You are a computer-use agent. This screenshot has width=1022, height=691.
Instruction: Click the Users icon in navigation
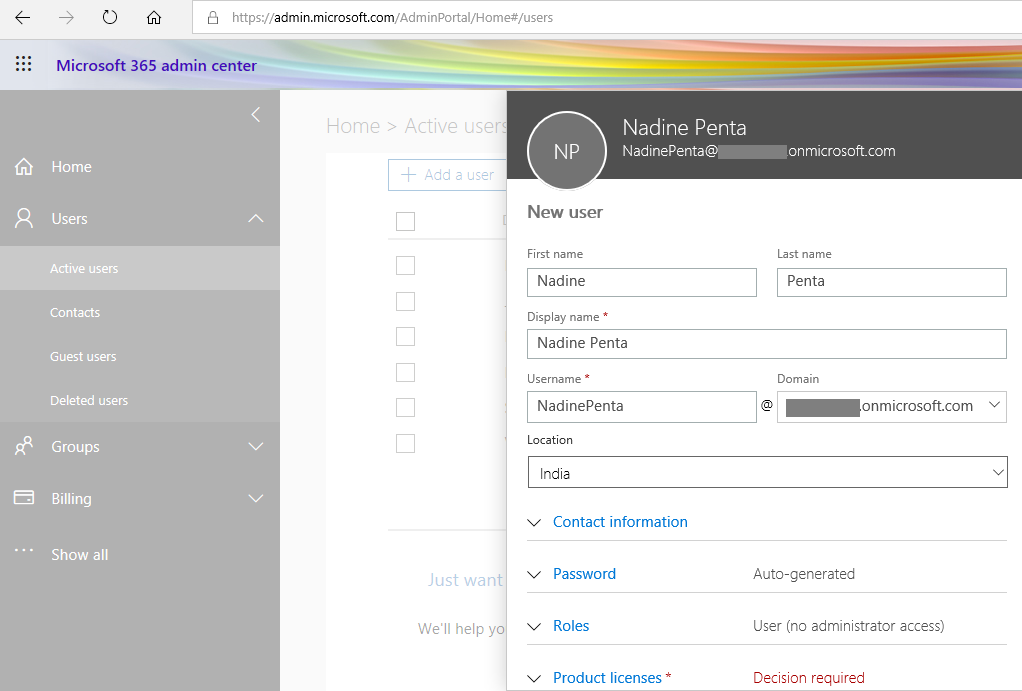point(24,218)
